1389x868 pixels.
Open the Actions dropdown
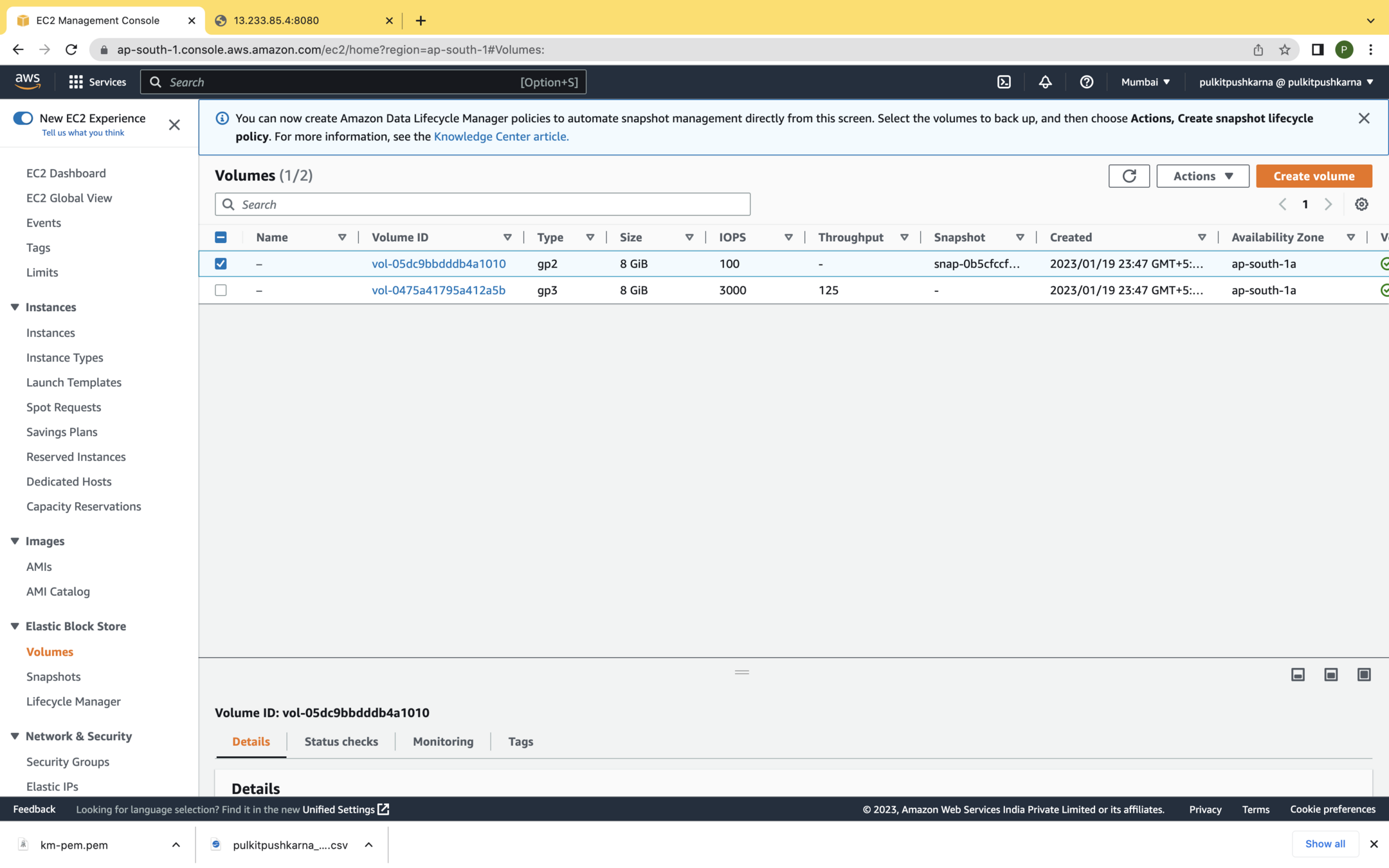click(1202, 176)
